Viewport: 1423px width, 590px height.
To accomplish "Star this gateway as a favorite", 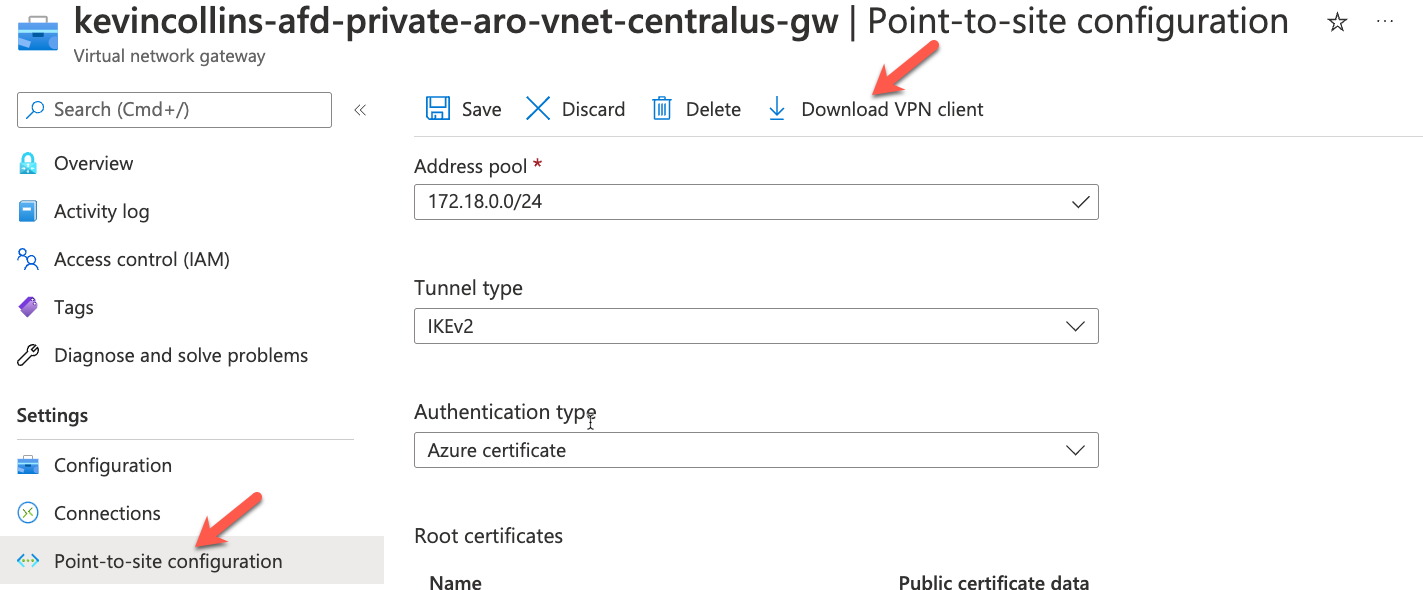I will (x=1337, y=21).
